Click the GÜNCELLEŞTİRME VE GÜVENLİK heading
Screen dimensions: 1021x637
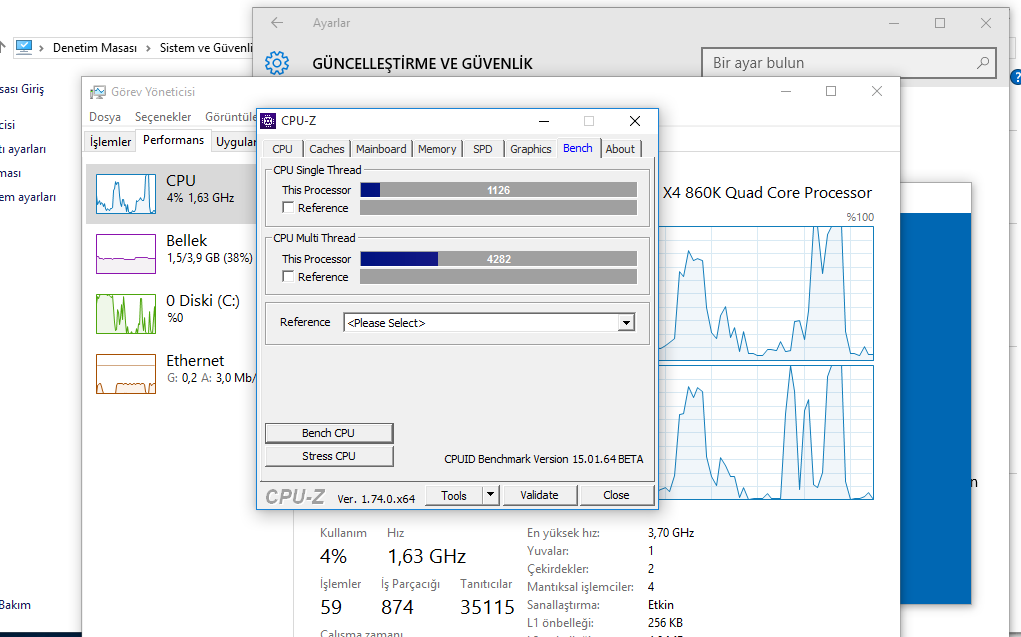422,64
